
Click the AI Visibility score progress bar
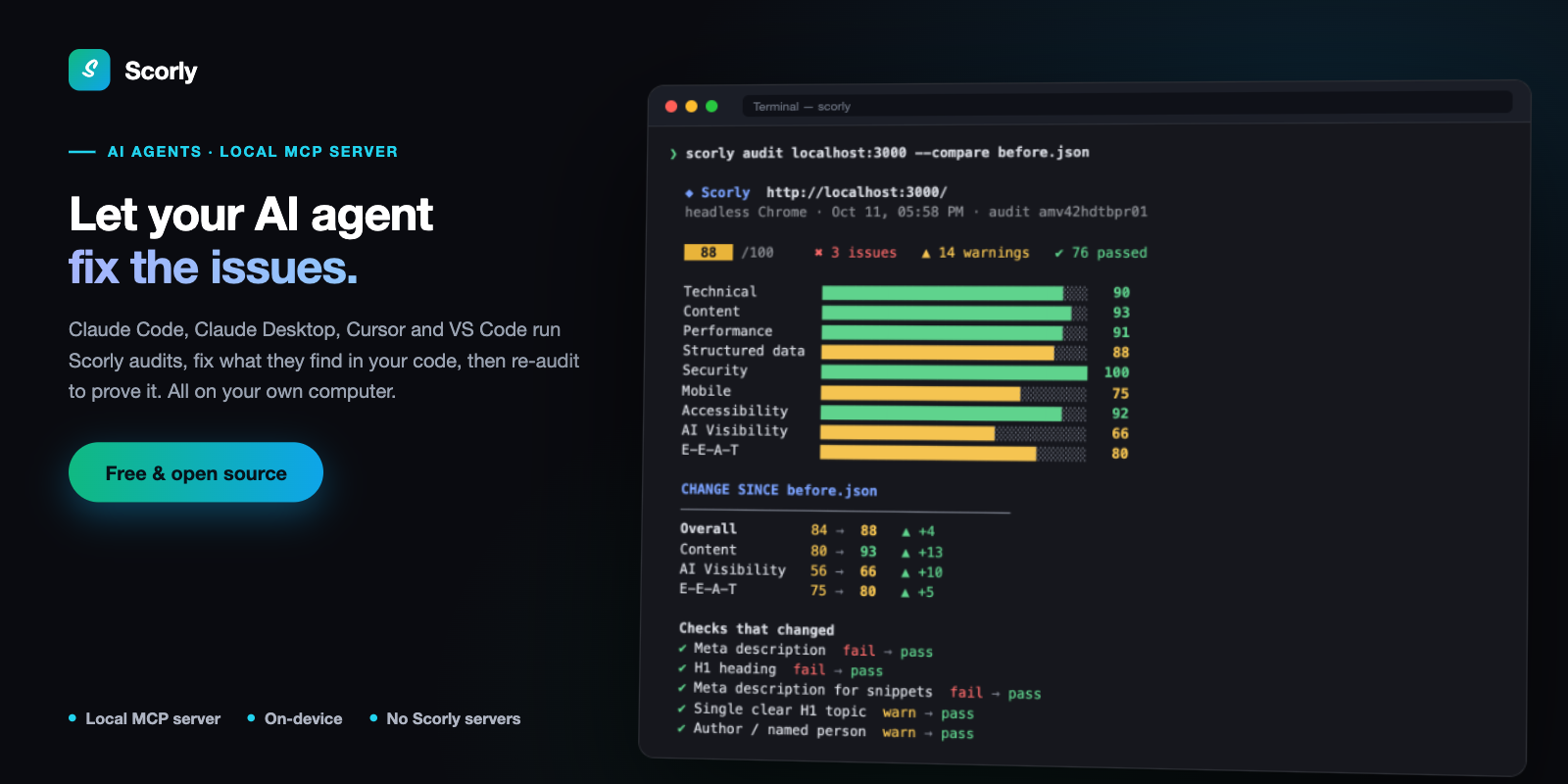click(x=953, y=433)
